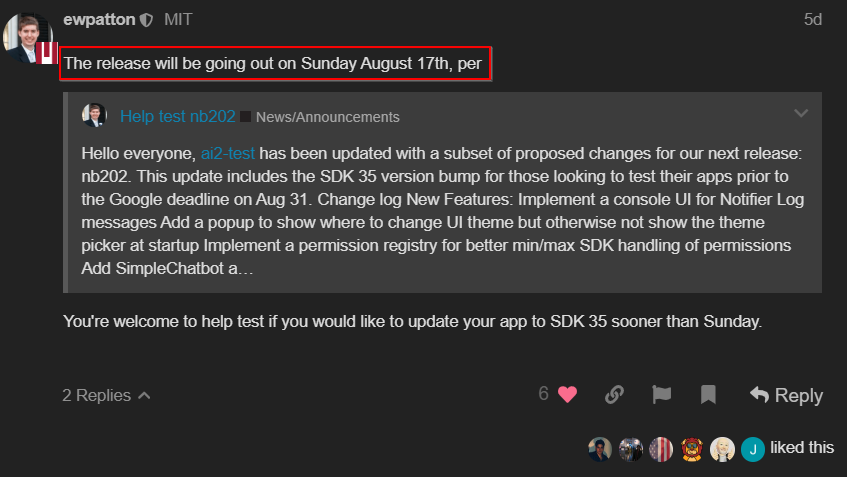This screenshot has height=477, width=847.
Task: Open the teal 'J' liker avatar
Action: click(753, 449)
